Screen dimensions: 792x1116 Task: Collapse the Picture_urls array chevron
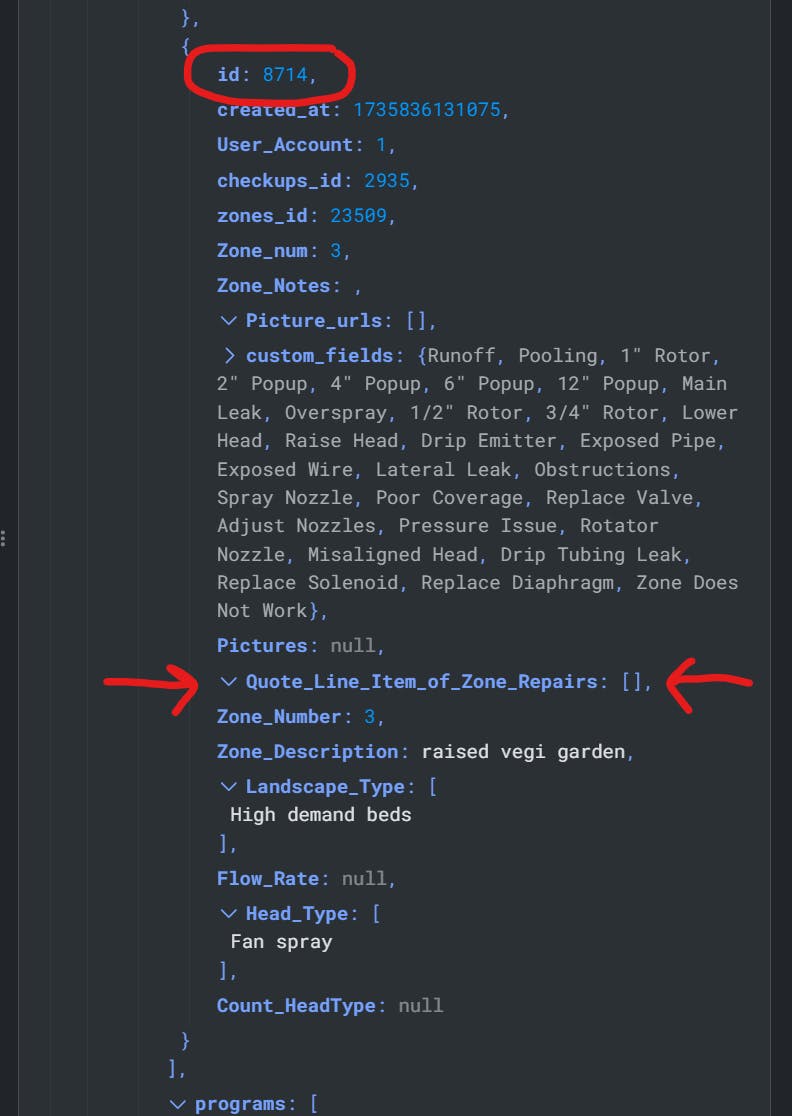(x=228, y=321)
